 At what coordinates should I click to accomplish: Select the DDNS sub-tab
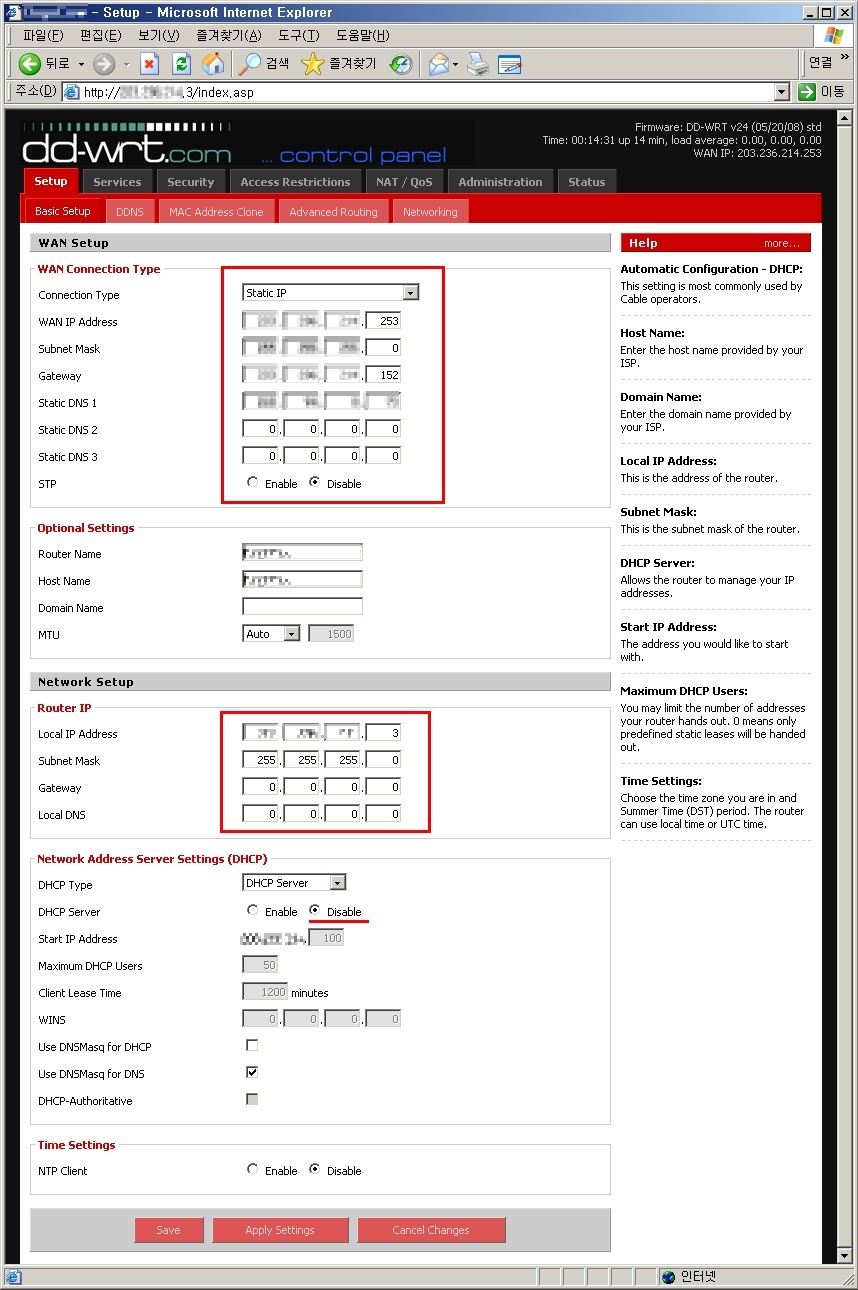(129, 212)
